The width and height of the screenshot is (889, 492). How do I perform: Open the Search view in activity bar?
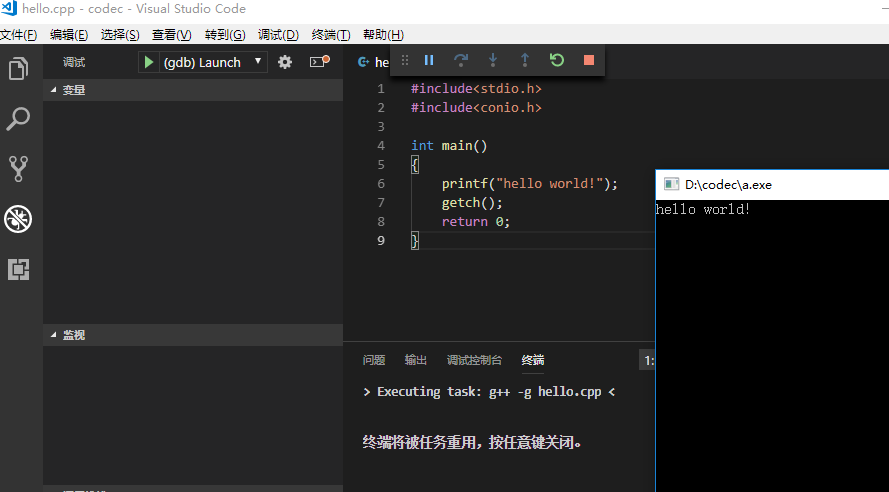click(18, 118)
